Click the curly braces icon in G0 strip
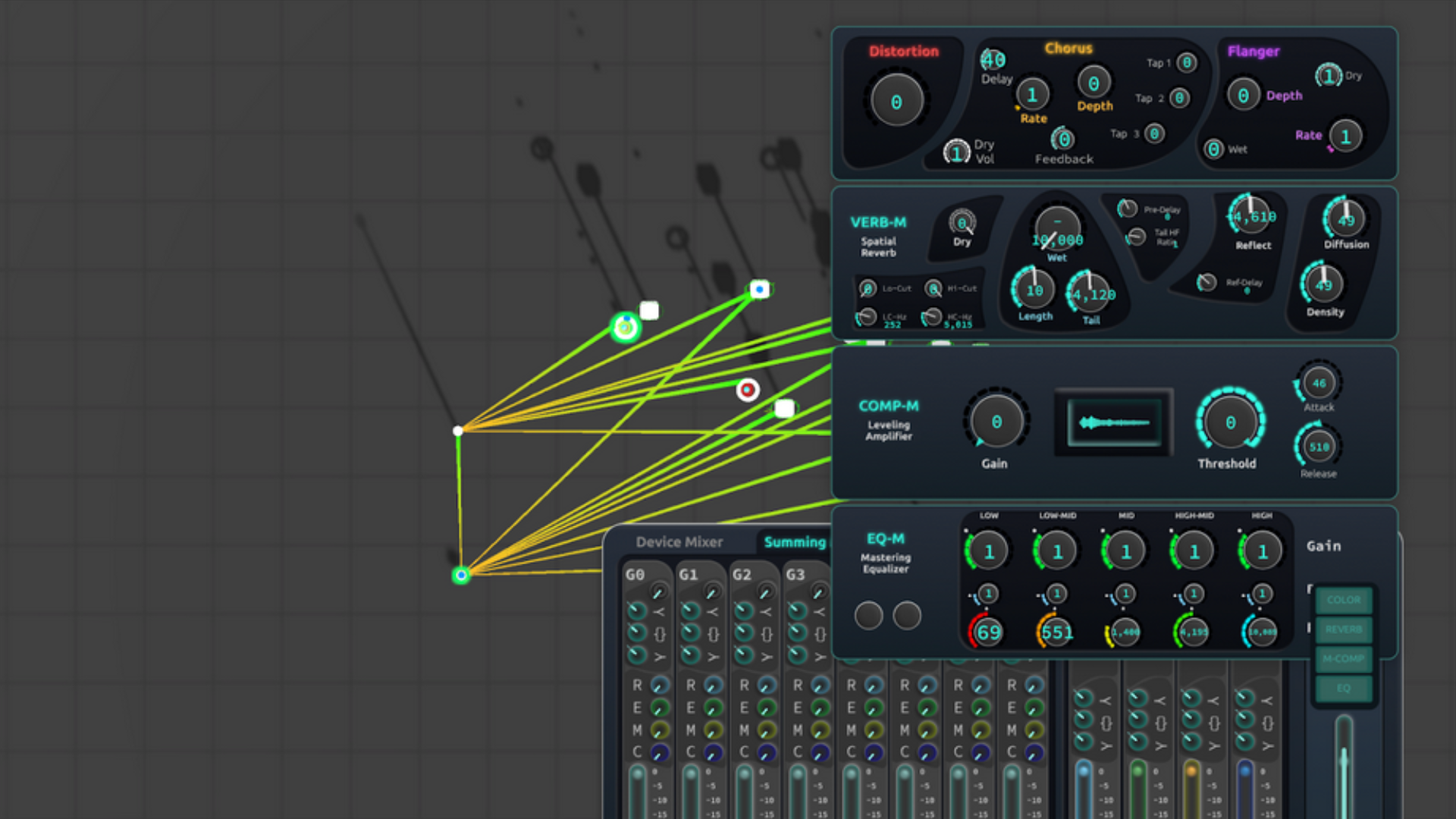 tap(660, 634)
